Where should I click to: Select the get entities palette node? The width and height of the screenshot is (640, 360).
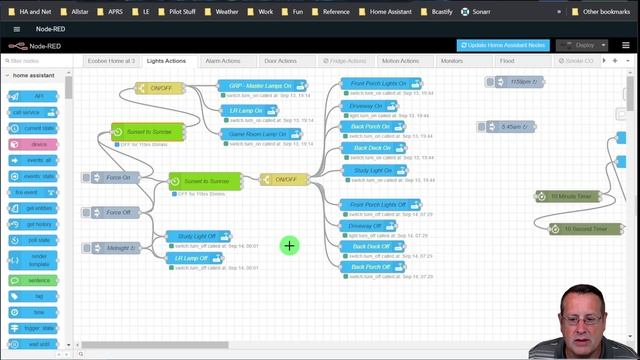(x=33, y=208)
